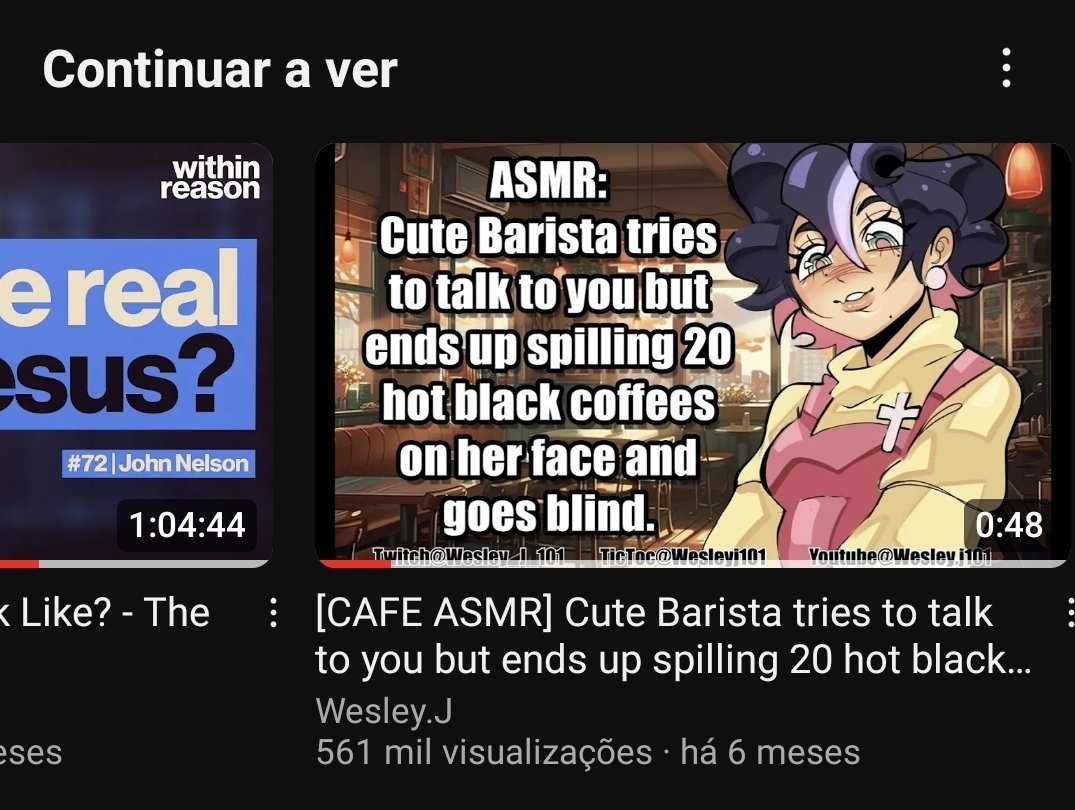Click the red progress bar under ASMR video
Image resolution: width=1075 pixels, height=810 pixels.
353,564
